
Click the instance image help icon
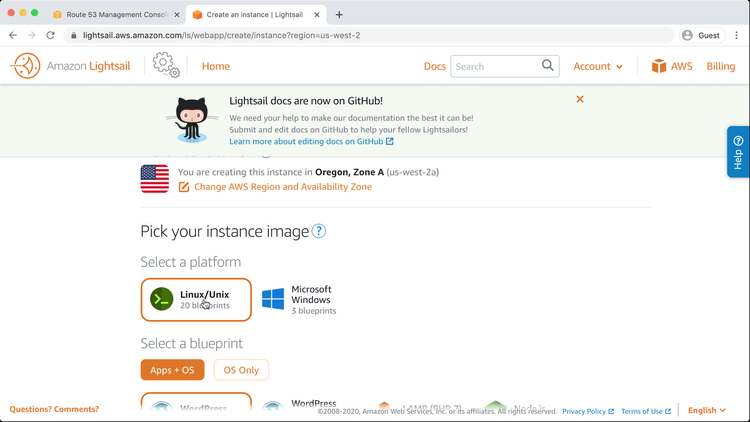pyautogui.click(x=319, y=231)
